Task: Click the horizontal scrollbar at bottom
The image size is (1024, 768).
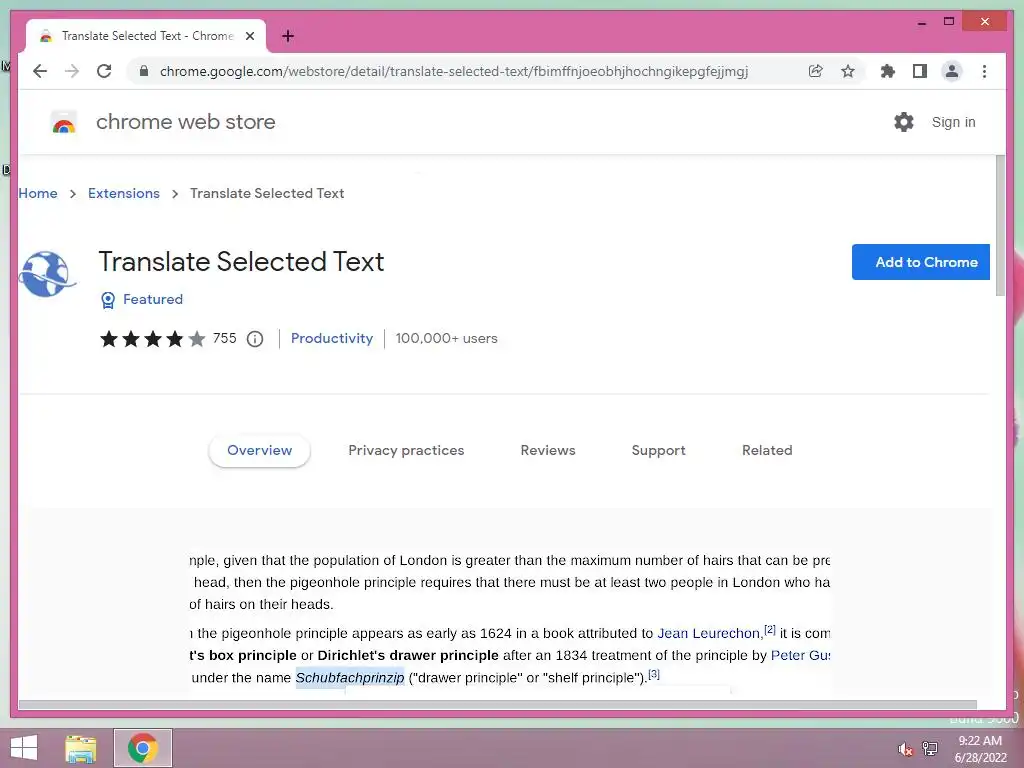Action: click(x=498, y=705)
